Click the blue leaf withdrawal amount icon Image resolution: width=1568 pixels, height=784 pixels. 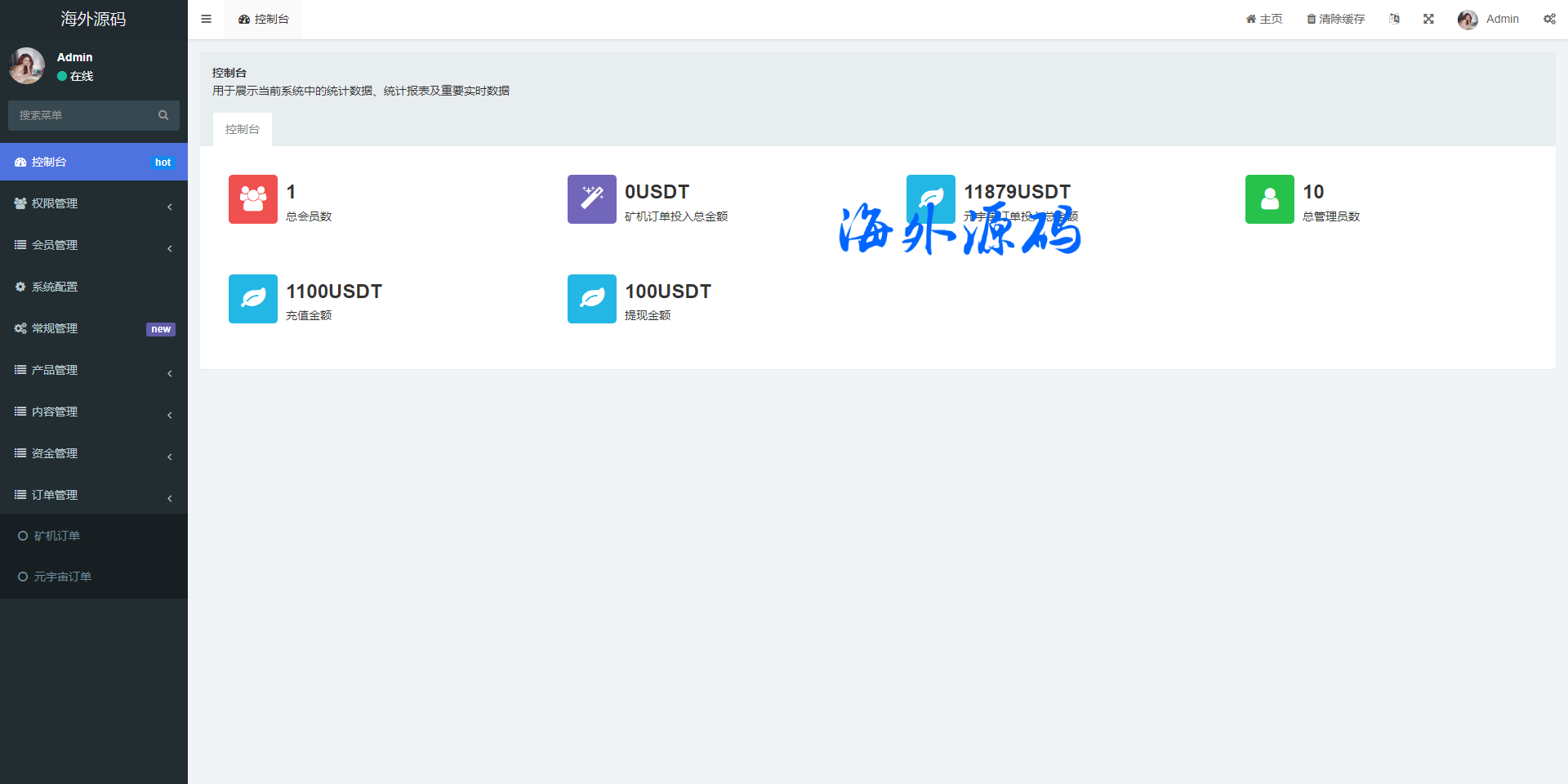click(x=592, y=299)
